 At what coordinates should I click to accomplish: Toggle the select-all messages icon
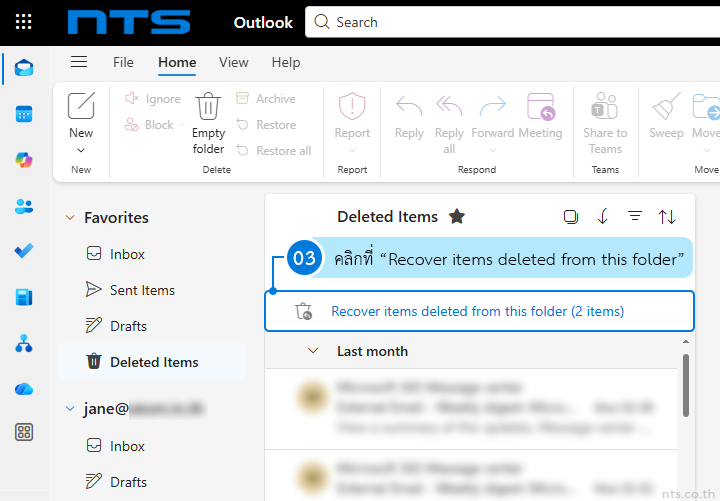click(x=571, y=216)
